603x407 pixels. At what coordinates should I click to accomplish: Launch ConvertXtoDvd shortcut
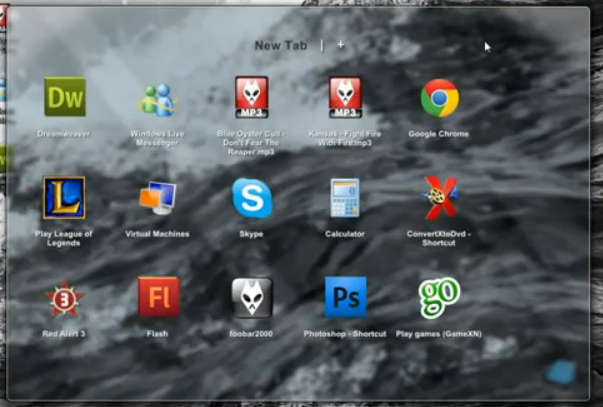440,198
